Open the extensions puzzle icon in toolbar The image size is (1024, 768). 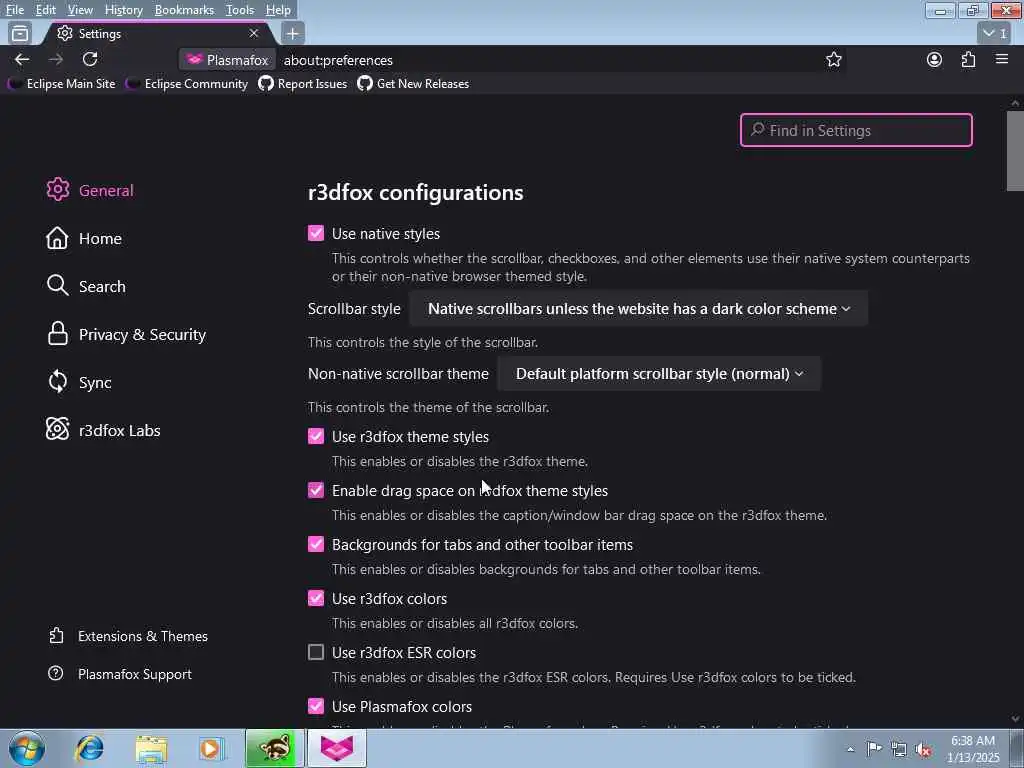tap(968, 59)
